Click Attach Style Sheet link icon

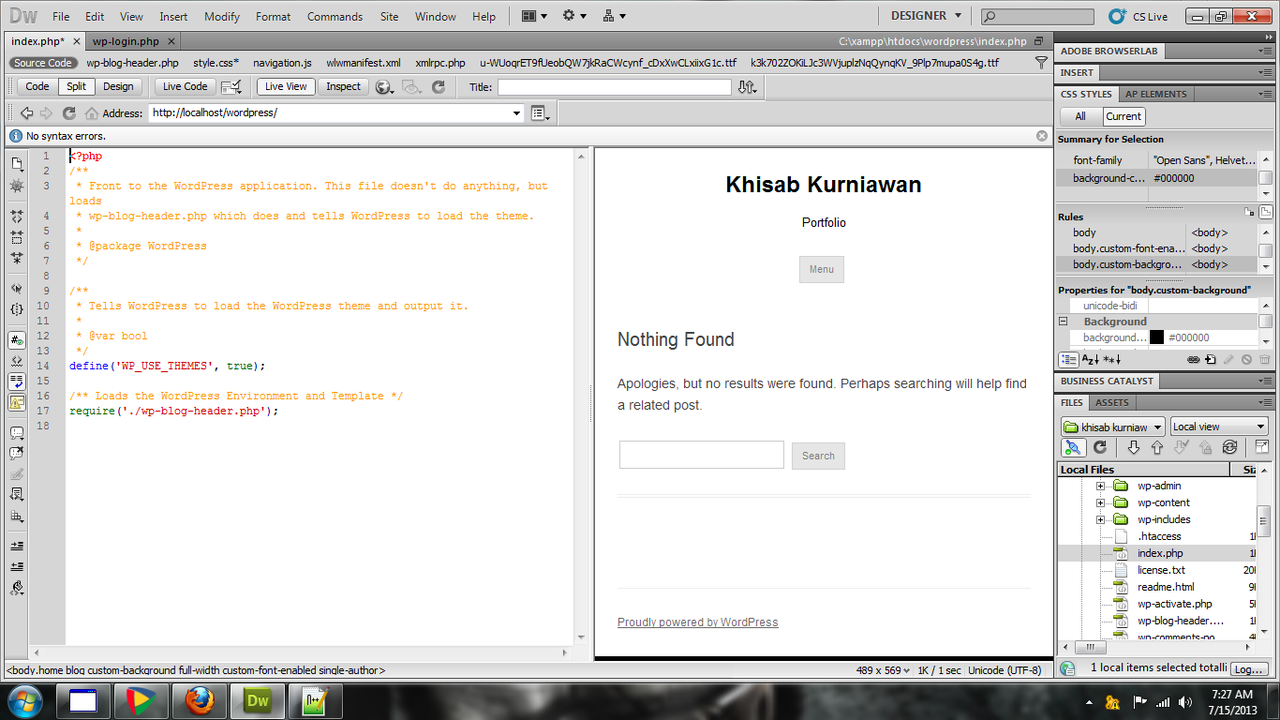pyautogui.click(x=1193, y=359)
